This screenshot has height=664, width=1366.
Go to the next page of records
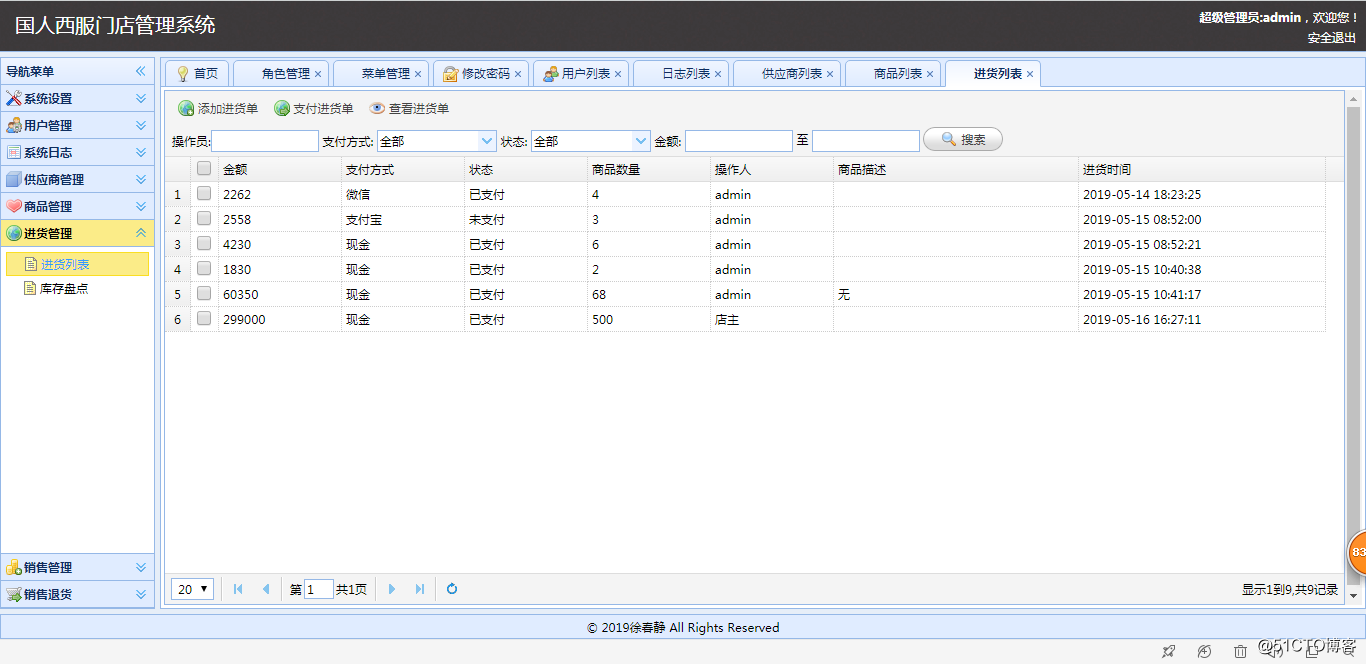[x=392, y=590]
